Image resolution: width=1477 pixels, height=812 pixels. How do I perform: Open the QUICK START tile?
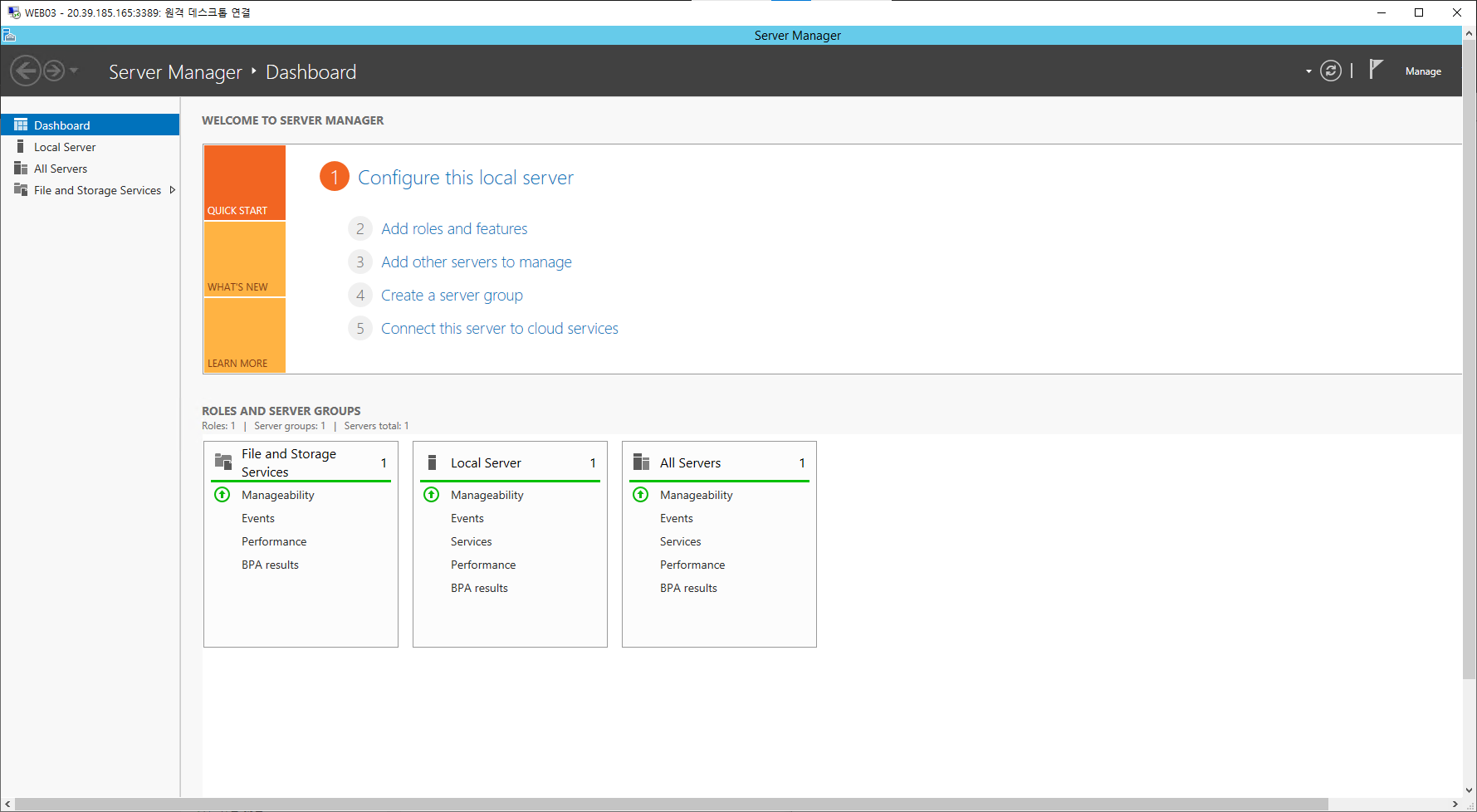245,183
